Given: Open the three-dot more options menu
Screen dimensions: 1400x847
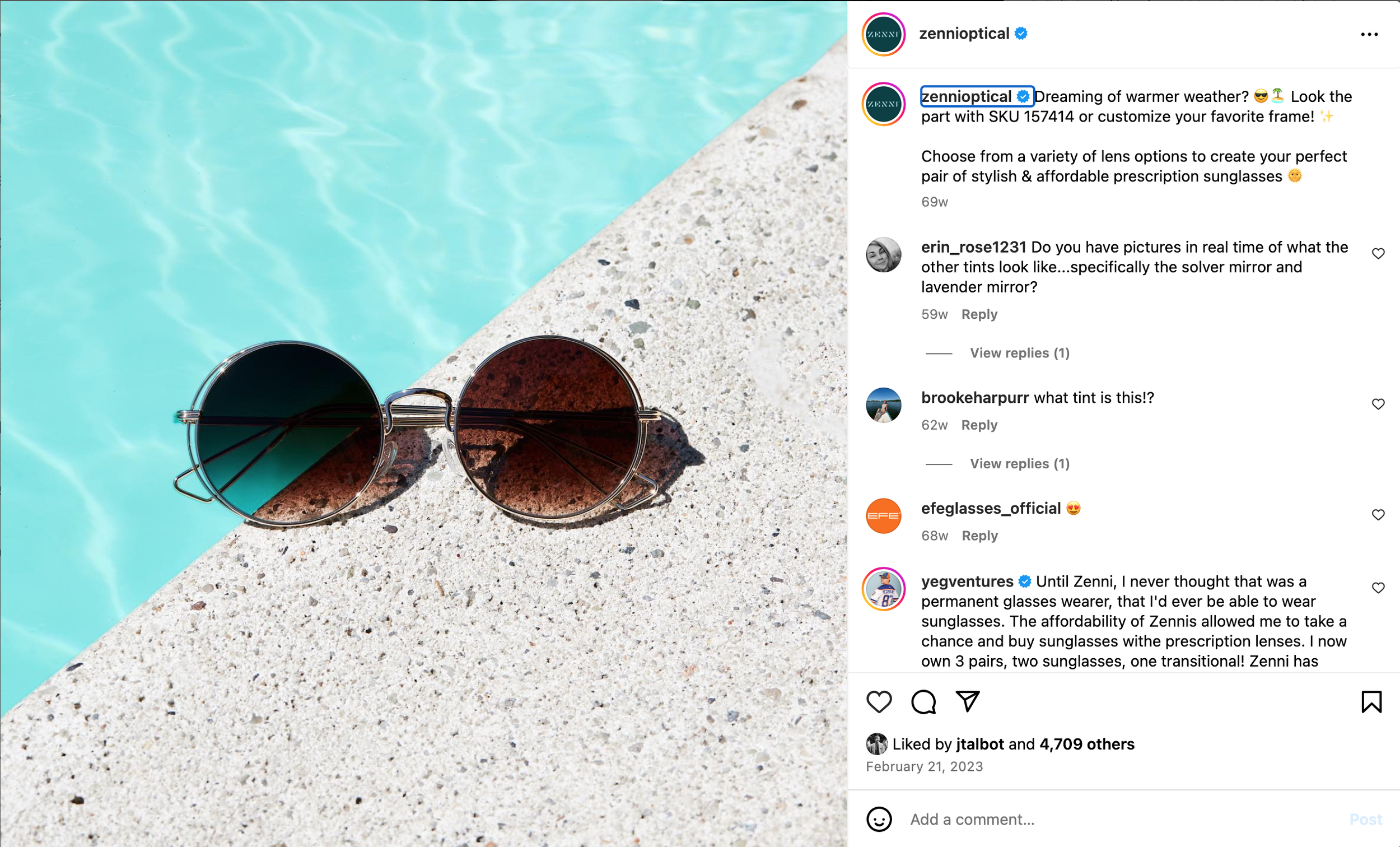Looking at the screenshot, I should (x=1369, y=35).
